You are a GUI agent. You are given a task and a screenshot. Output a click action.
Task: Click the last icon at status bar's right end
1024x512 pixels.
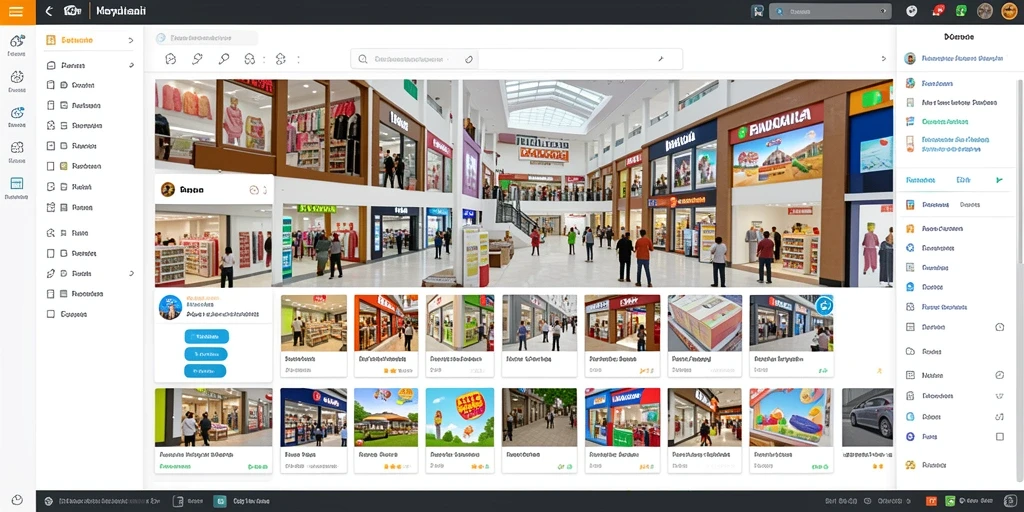pyautogui.click(x=1011, y=502)
